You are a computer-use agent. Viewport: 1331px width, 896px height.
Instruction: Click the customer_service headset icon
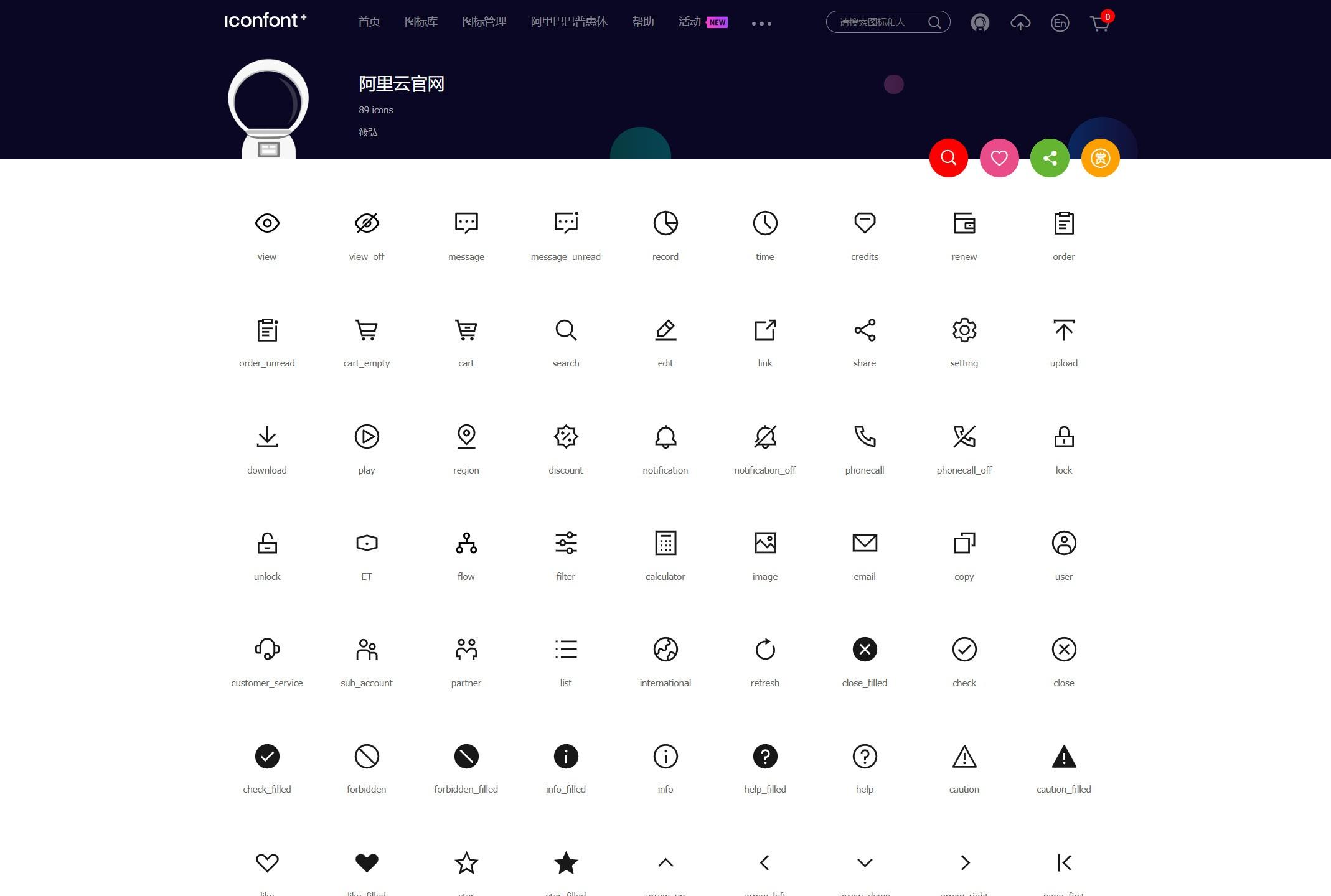[x=266, y=649]
